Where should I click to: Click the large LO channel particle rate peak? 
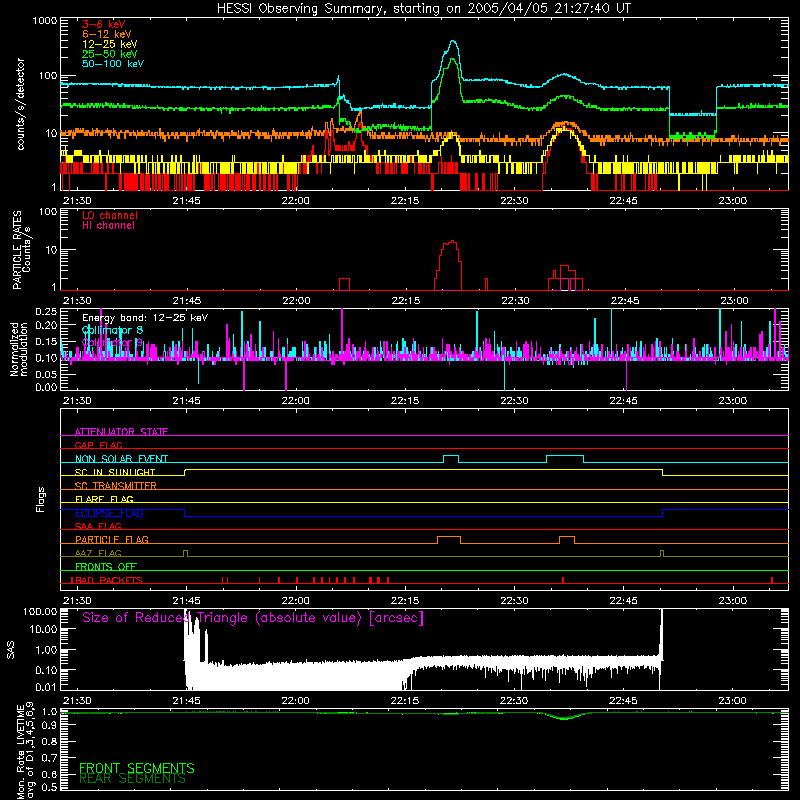click(449, 263)
